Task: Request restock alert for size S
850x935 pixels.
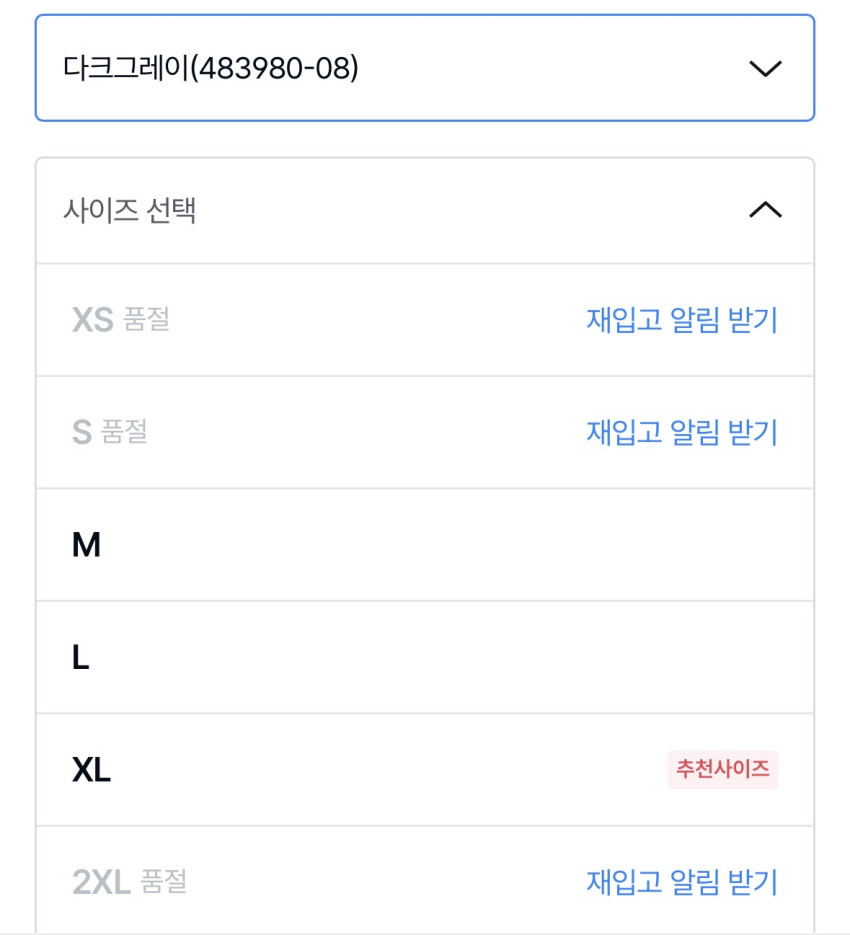Action: (681, 432)
